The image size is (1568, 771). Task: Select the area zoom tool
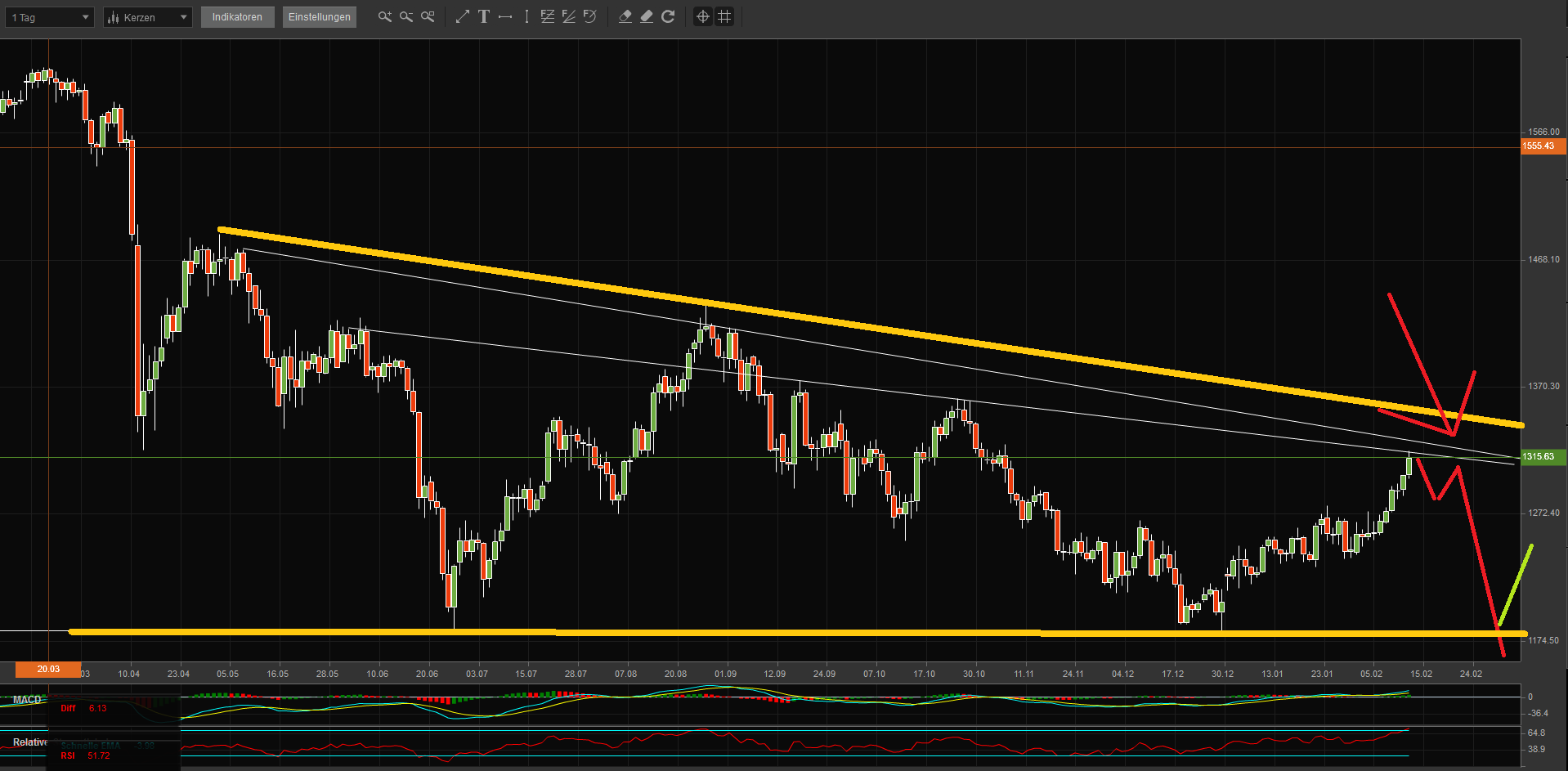coord(428,16)
